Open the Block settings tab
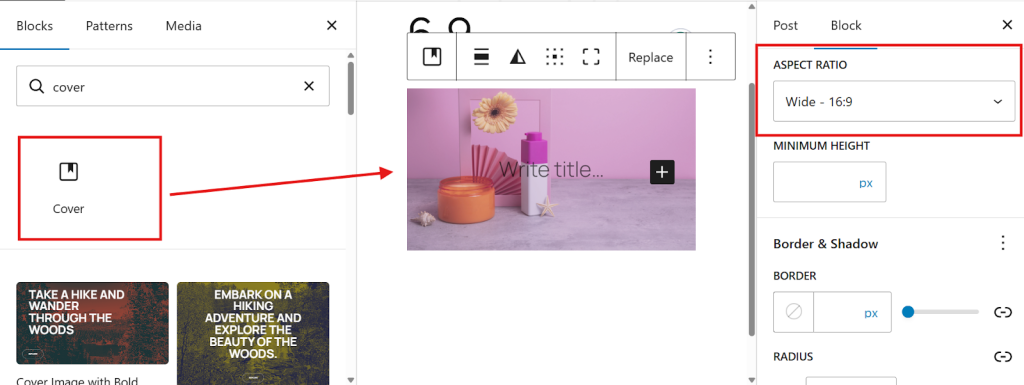The height and width of the screenshot is (385, 1024). pyautogui.click(x=846, y=25)
